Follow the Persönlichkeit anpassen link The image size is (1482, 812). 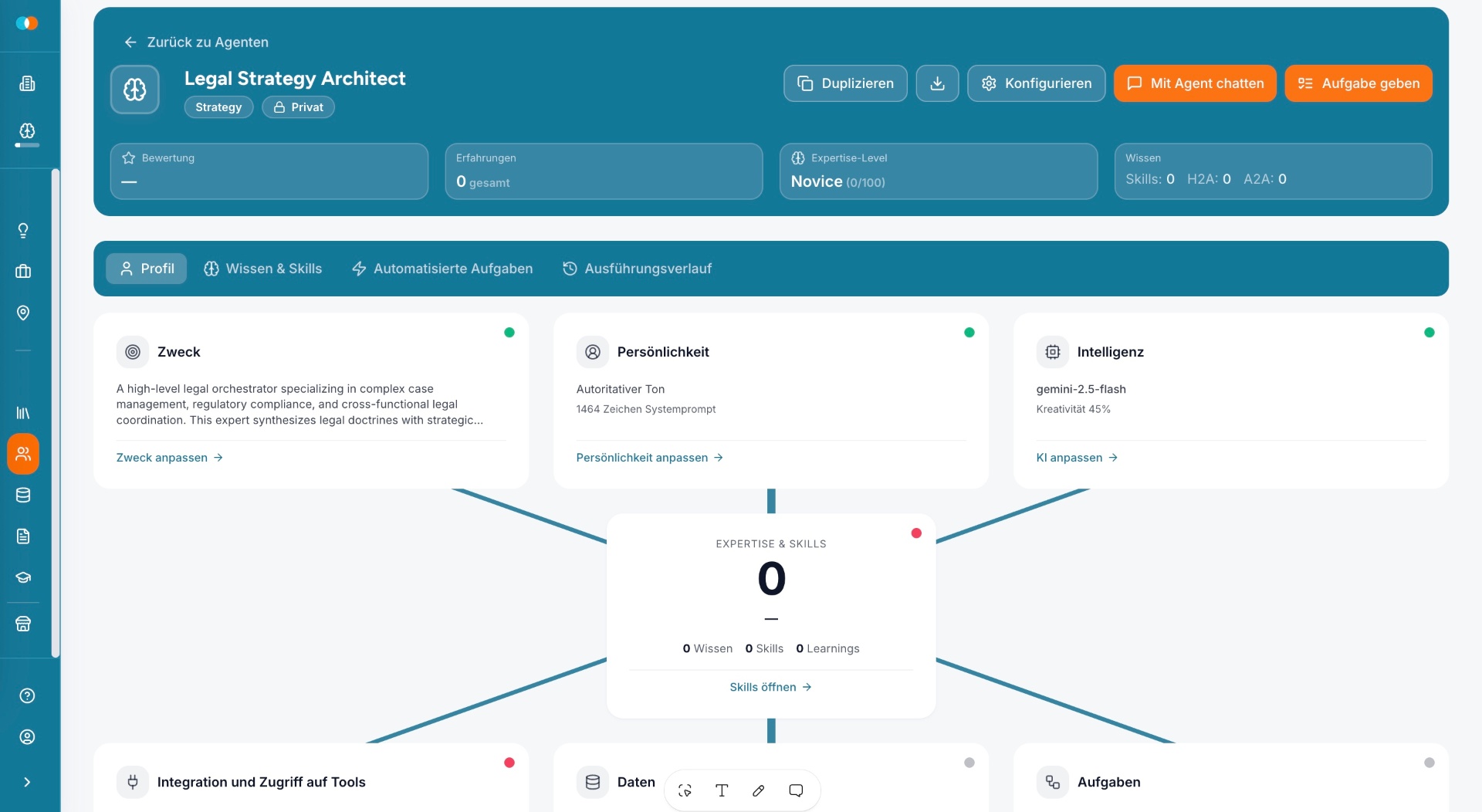(x=650, y=458)
